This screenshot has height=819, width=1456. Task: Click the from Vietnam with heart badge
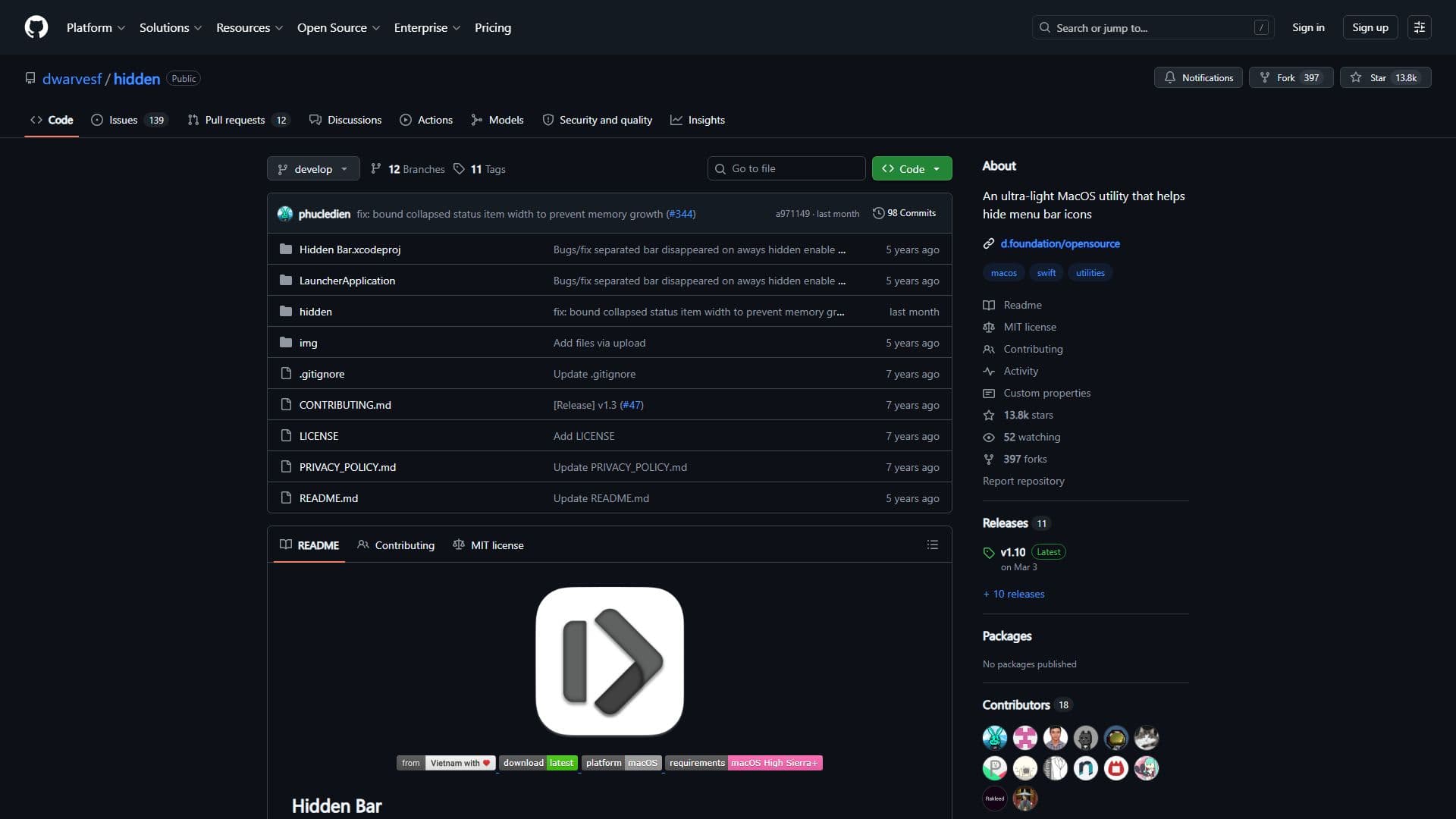click(446, 763)
